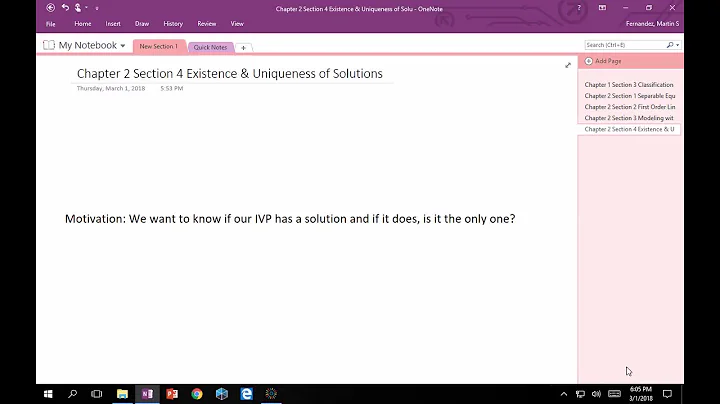Open the colorful burst app on taskbar
Screen dimensions: 720x404
coord(271,394)
